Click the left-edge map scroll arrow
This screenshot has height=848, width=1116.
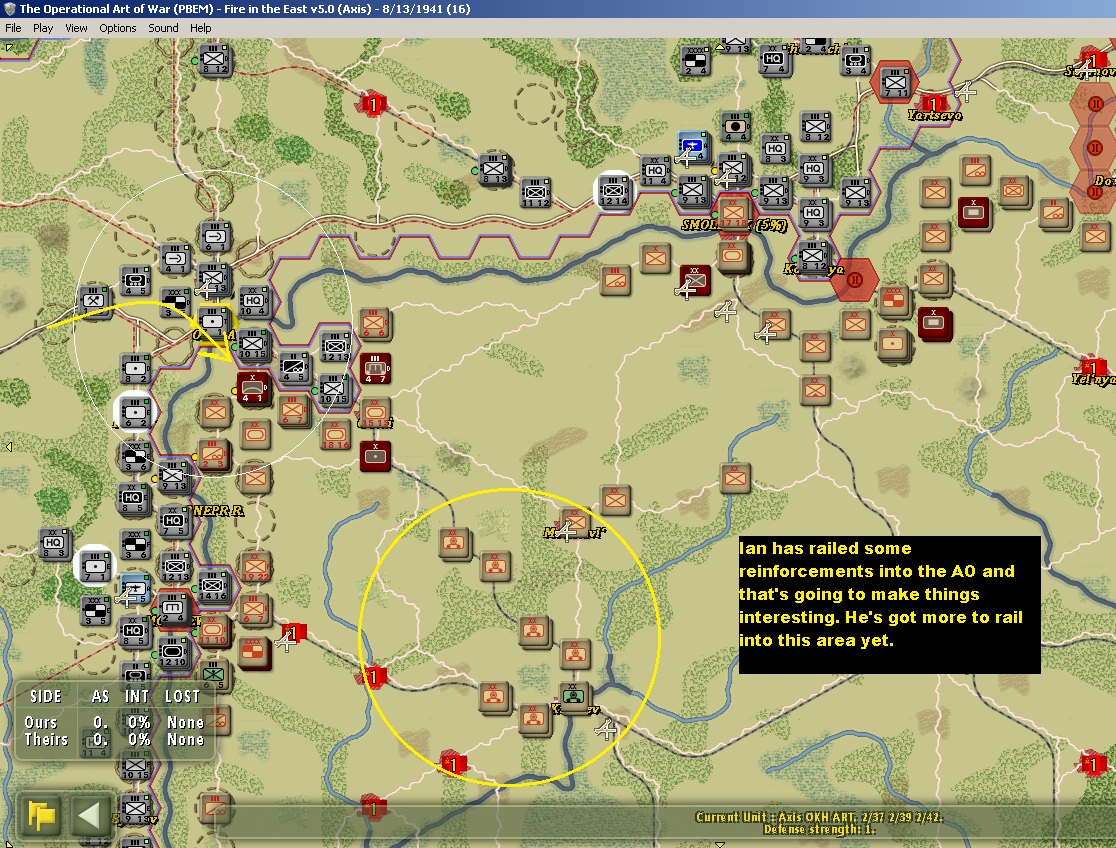click(x=9, y=446)
